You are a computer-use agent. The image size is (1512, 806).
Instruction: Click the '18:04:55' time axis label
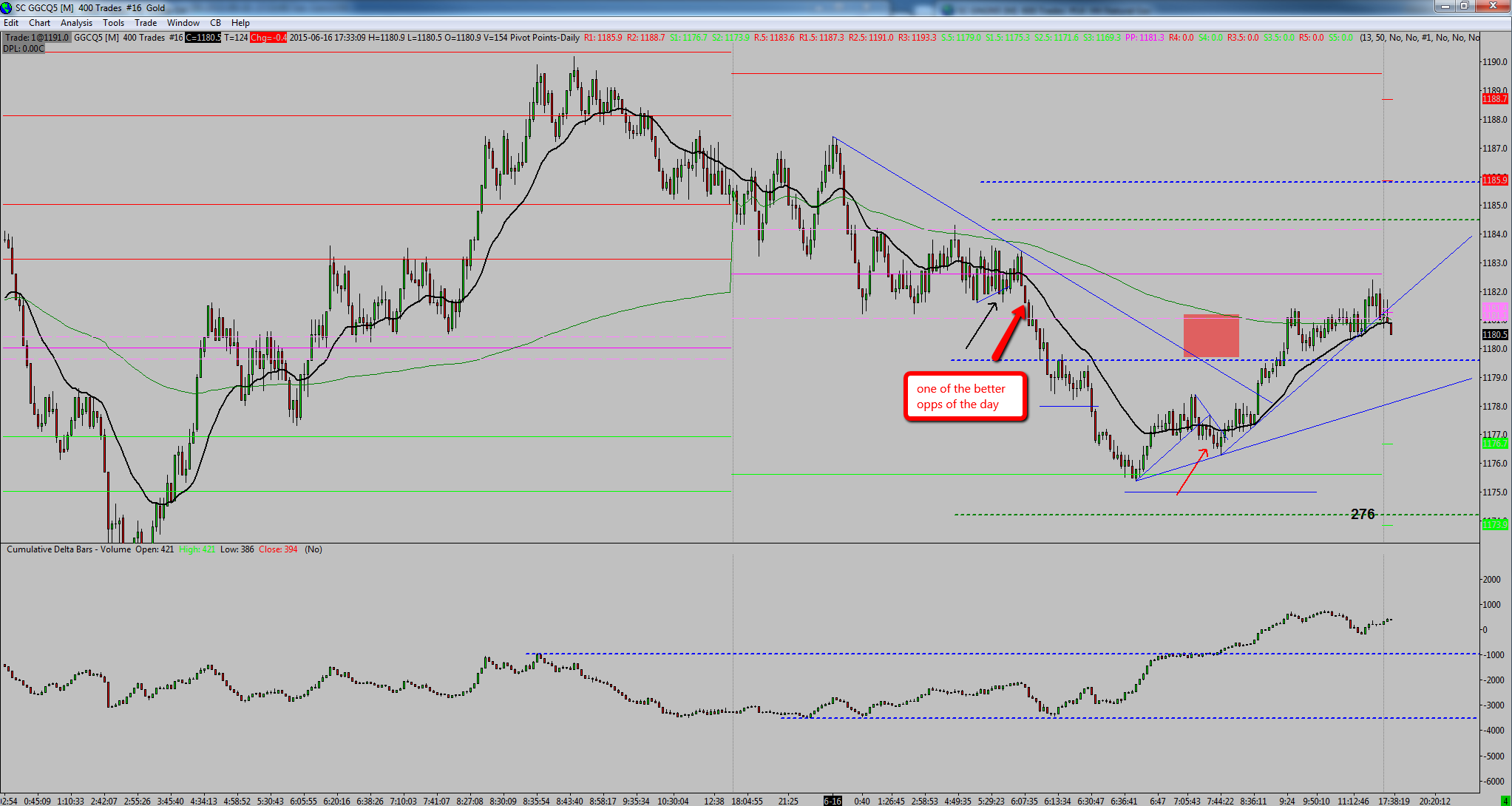pyautogui.click(x=747, y=801)
